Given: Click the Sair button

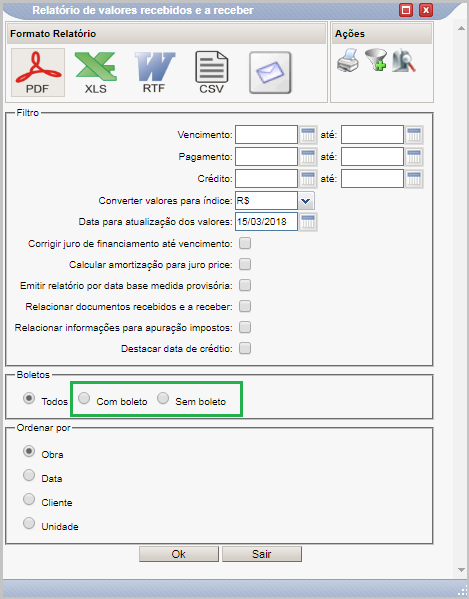Looking at the screenshot, I should [262, 554].
